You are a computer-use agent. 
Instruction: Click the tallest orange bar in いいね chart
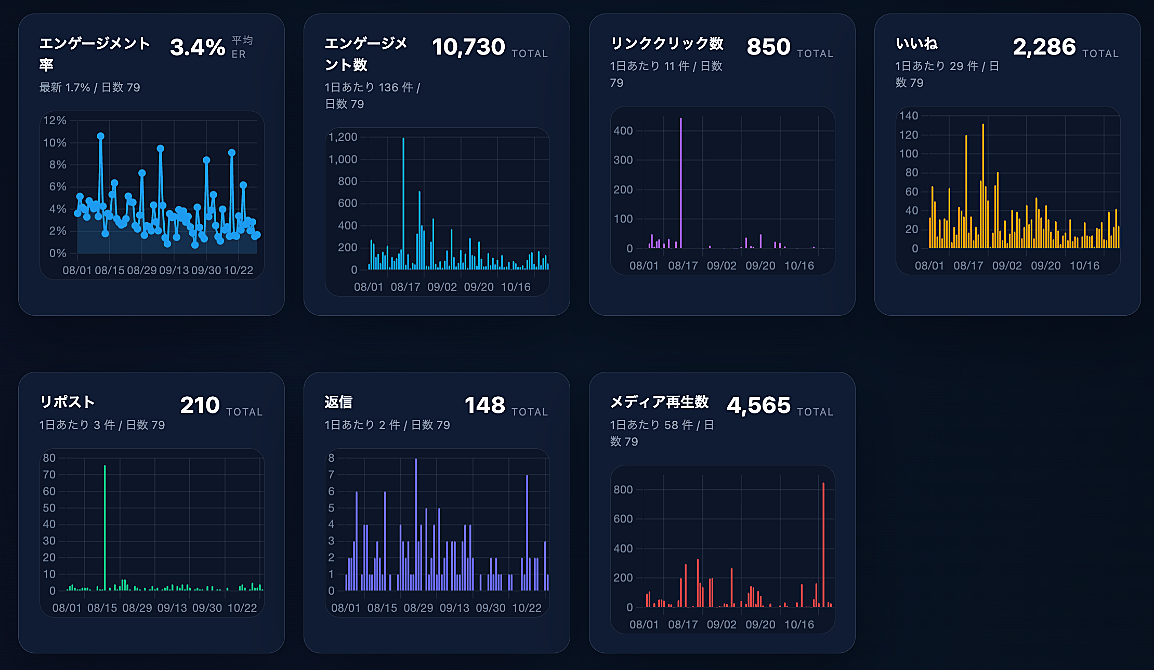coord(983,186)
